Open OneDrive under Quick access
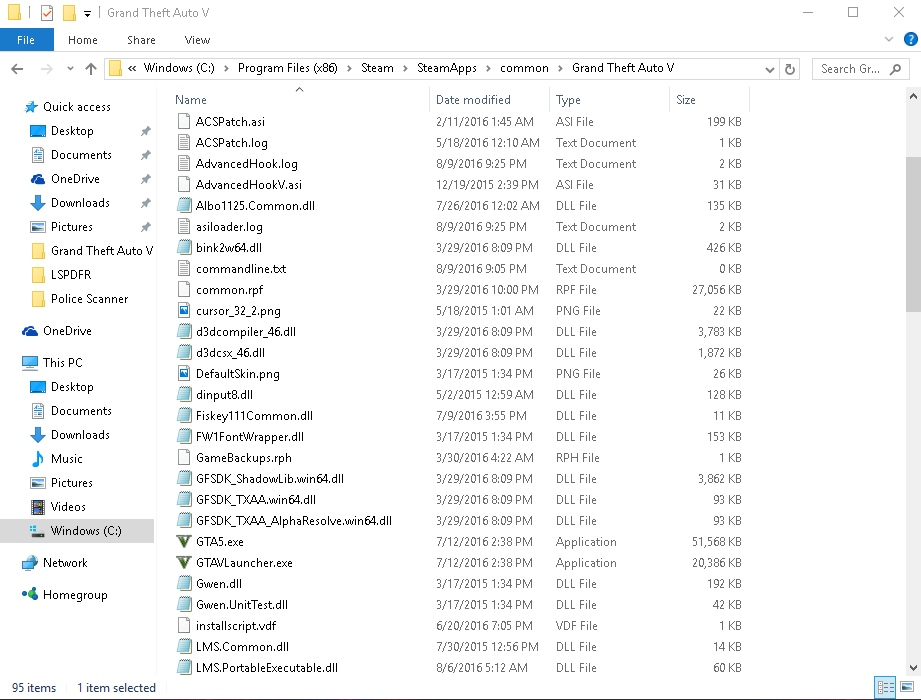921x700 pixels. (75, 179)
